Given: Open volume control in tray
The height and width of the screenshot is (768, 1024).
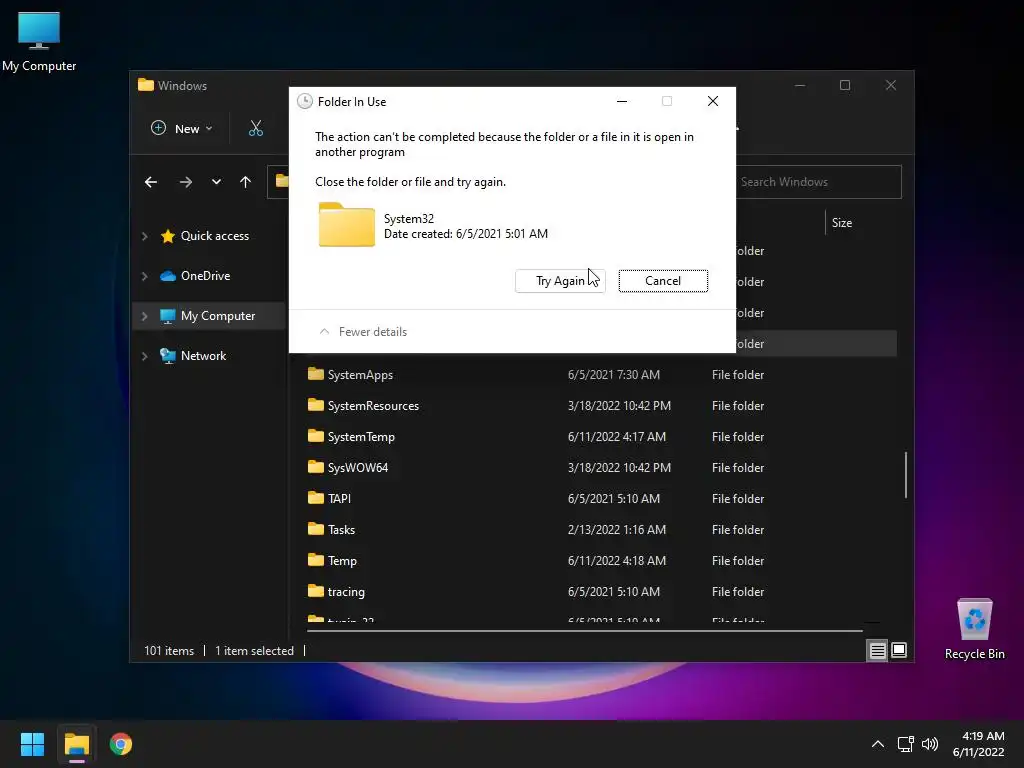Looking at the screenshot, I should [929, 744].
